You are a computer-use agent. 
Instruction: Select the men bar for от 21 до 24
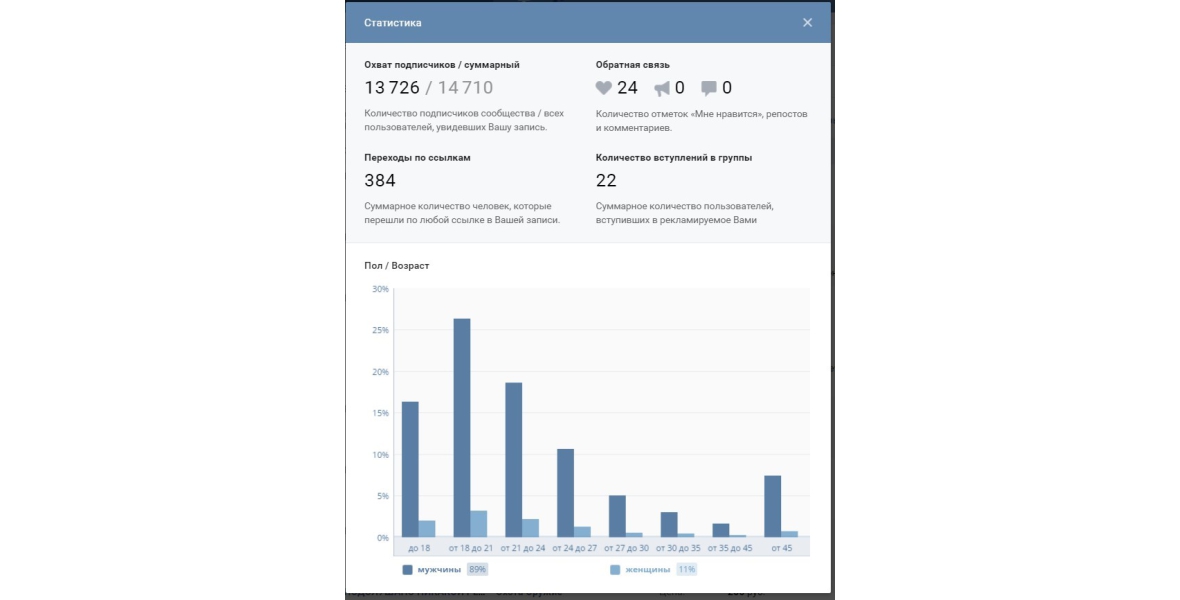click(514, 460)
